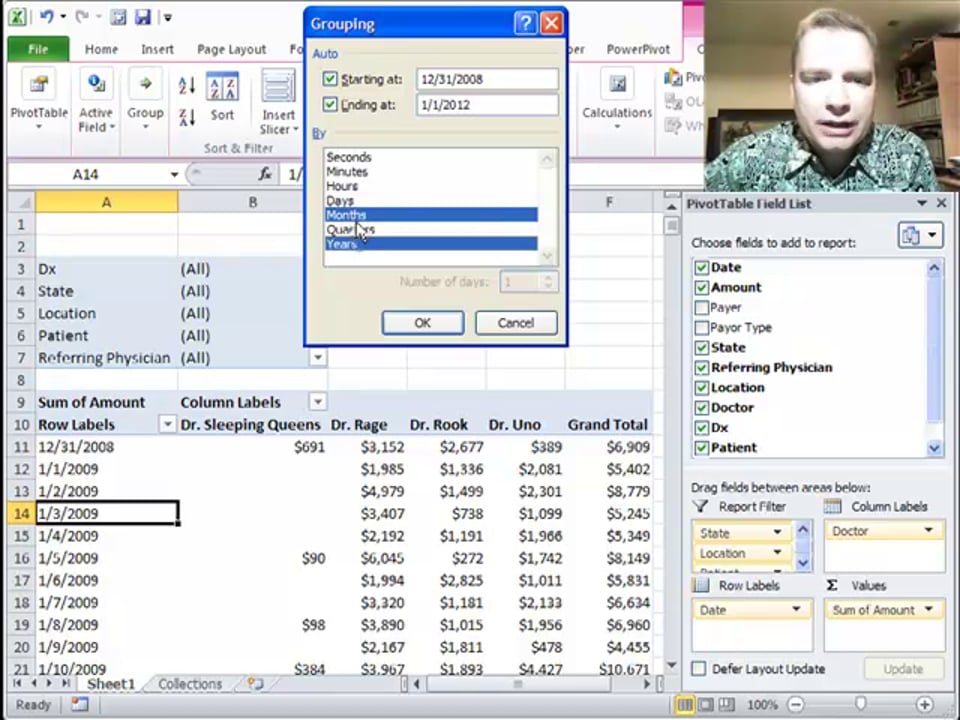Uncheck the Date field checkbox
The height and width of the screenshot is (720, 960).
tap(702, 268)
